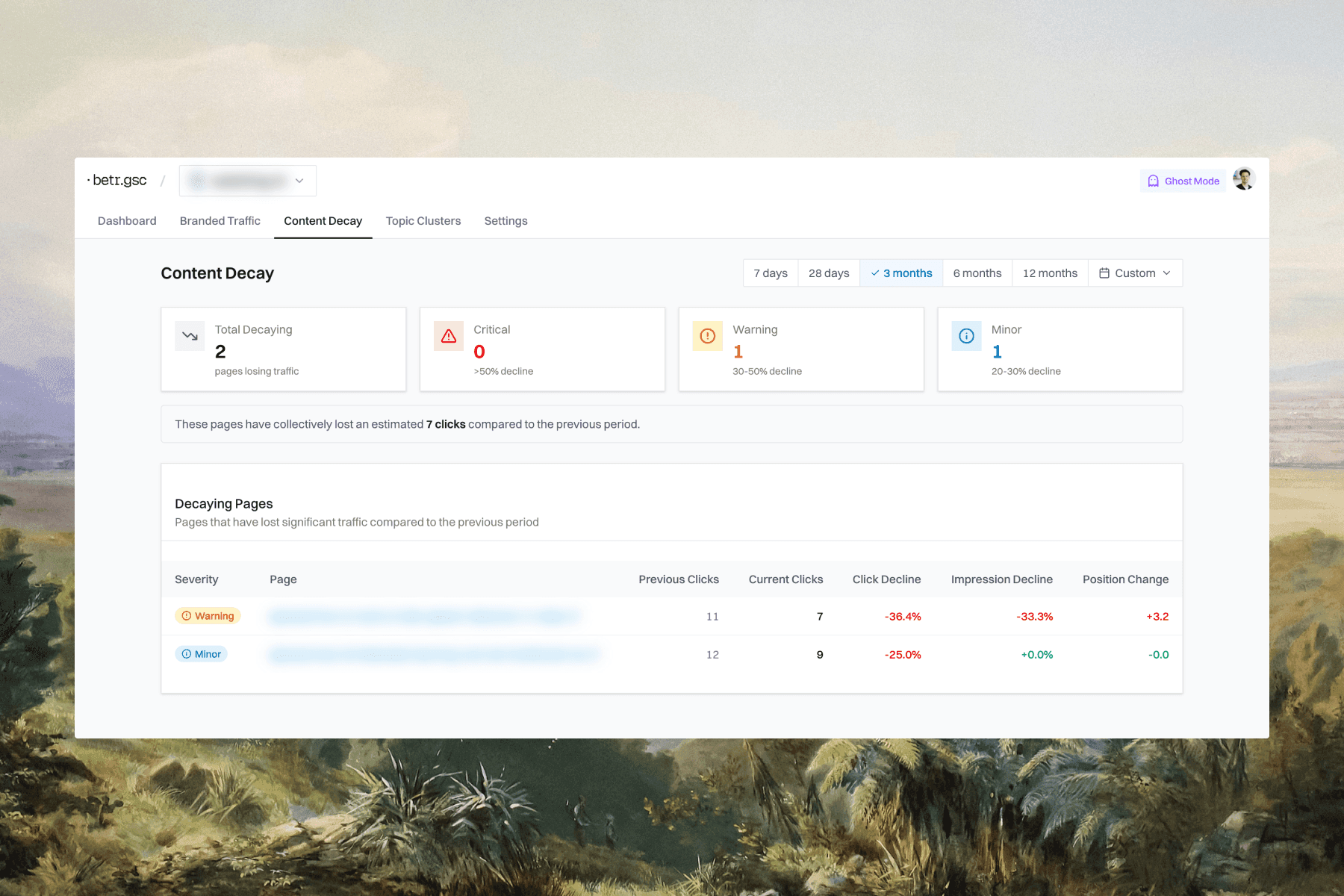The width and height of the screenshot is (1344, 896).
Task: Click the ghost icon in Ghost Mode
Action: 1153,181
